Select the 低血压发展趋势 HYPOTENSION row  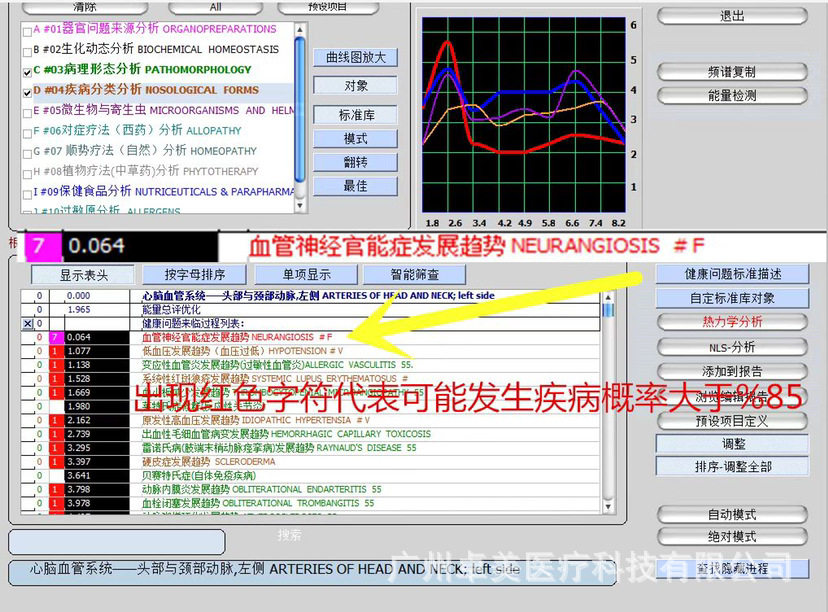coord(310,351)
